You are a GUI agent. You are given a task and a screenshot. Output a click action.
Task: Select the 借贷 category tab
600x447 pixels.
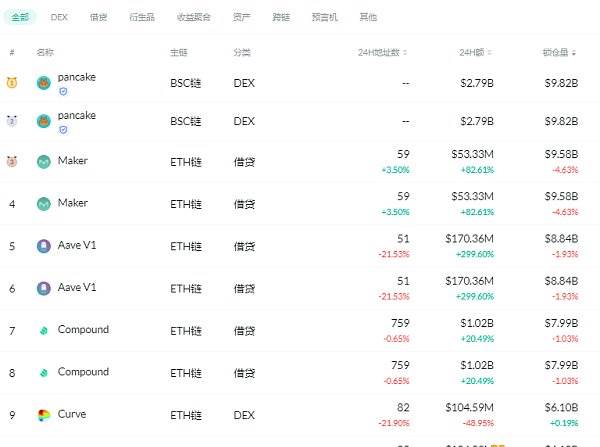pyautogui.click(x=98, y=17)
